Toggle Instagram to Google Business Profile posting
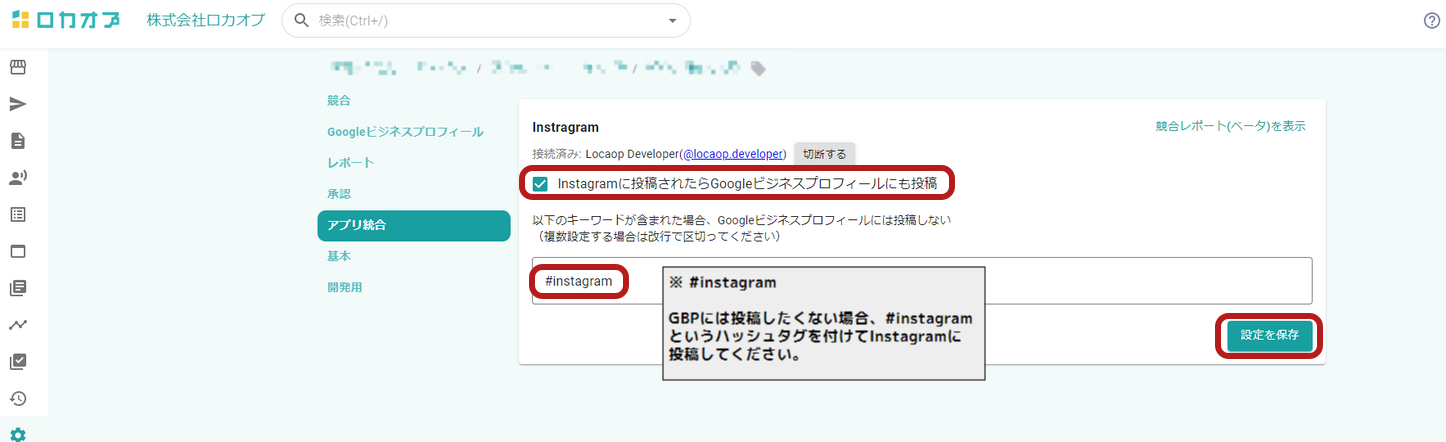1446x442 pixels. point(540,184)
